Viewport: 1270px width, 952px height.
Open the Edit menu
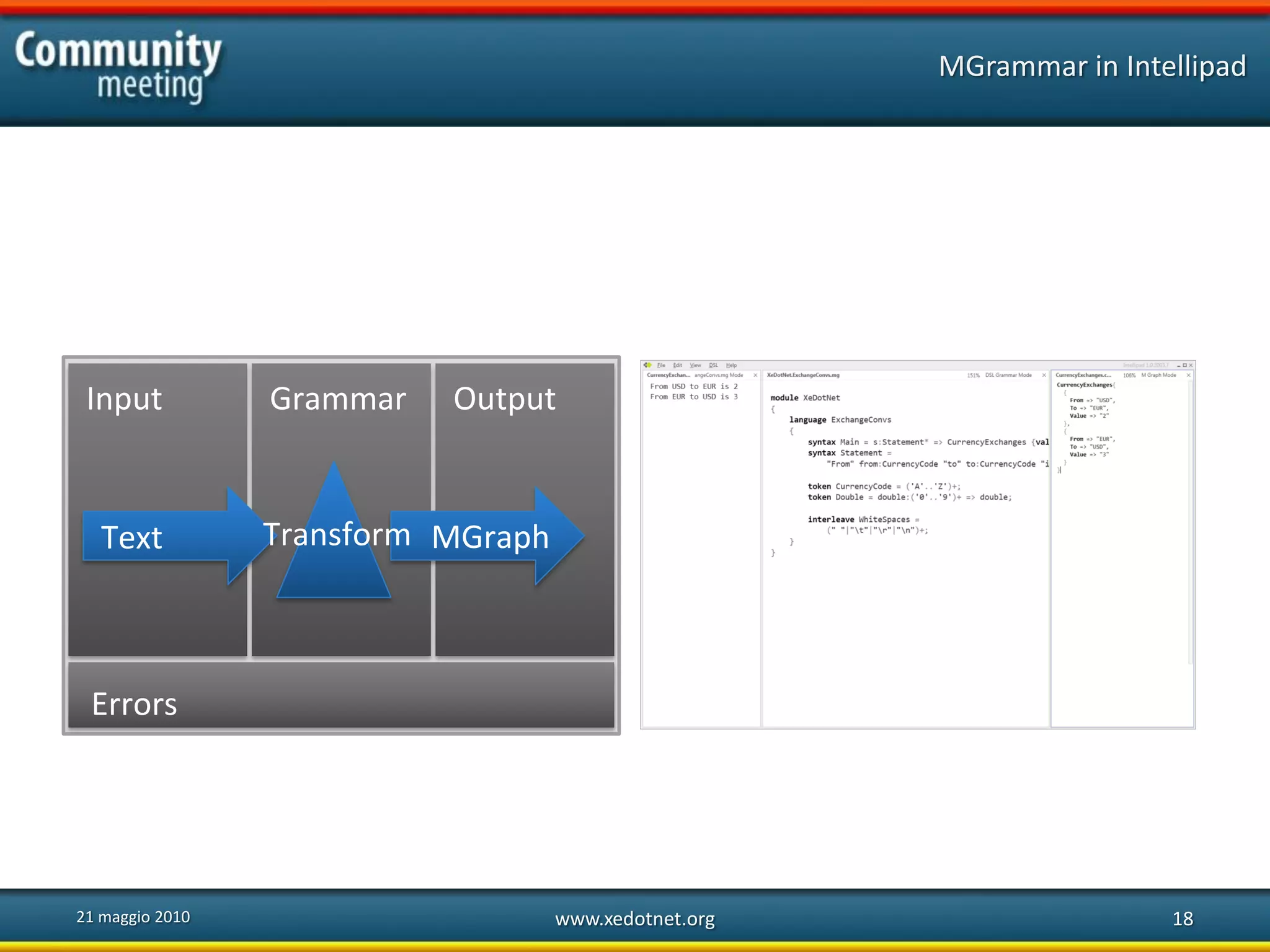tap(677, 365)
